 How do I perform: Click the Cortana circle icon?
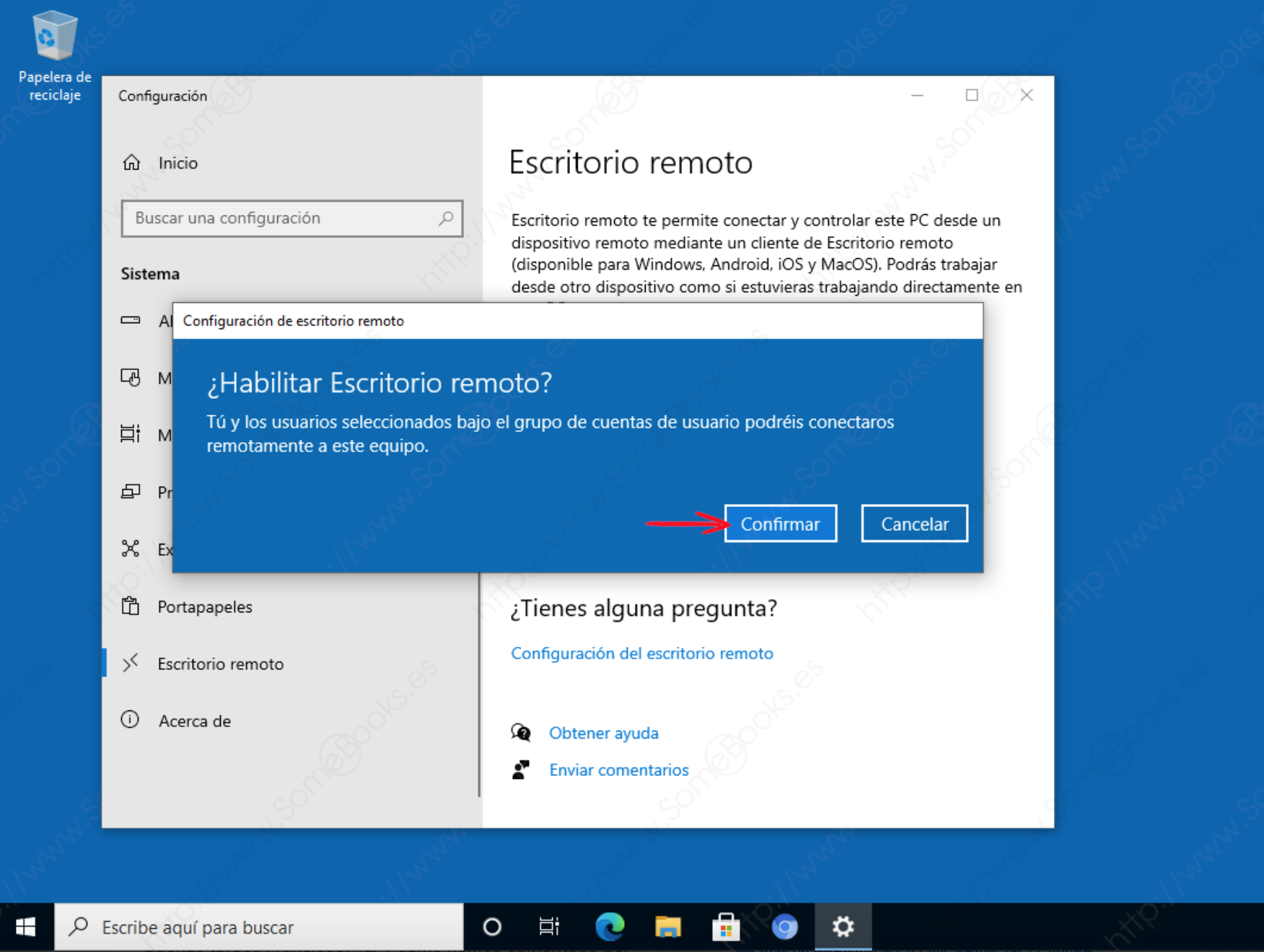click(x=492, y=927)
